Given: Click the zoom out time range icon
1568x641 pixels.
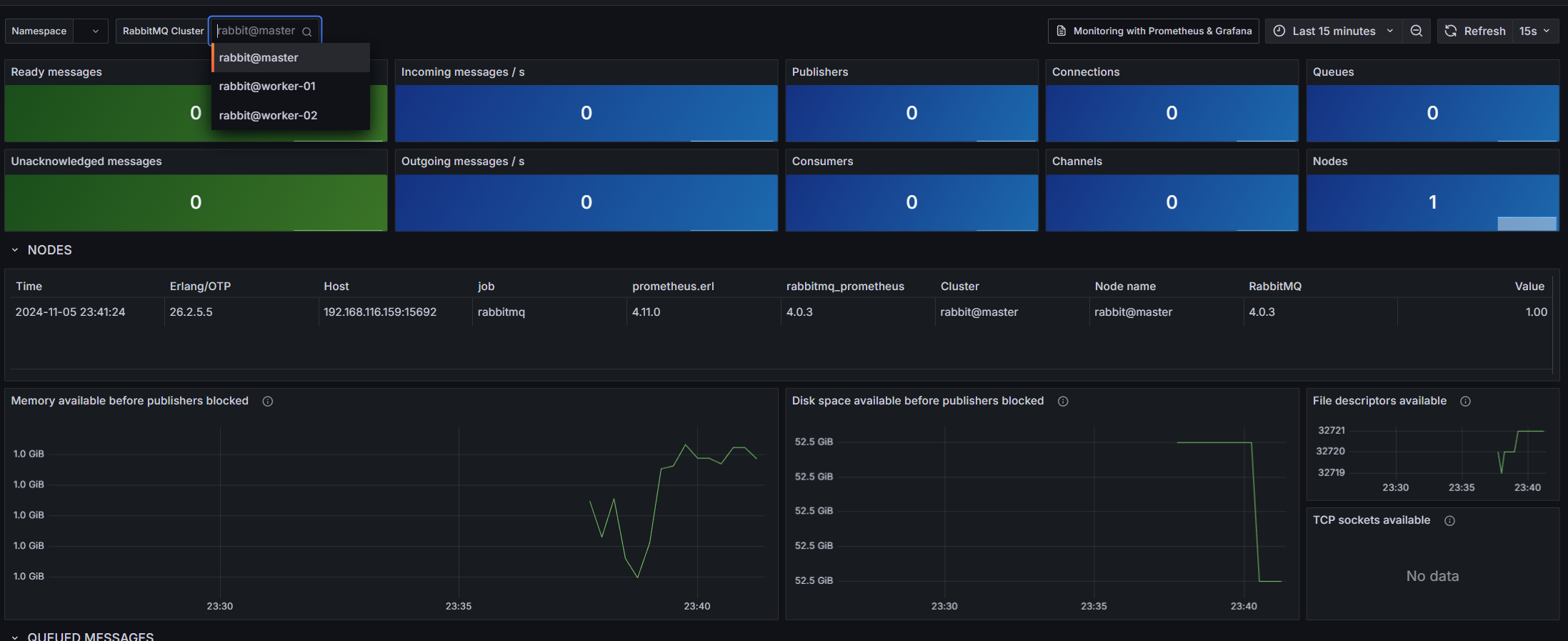Looking at the screenshot, I should click(x=1416, y=31).
